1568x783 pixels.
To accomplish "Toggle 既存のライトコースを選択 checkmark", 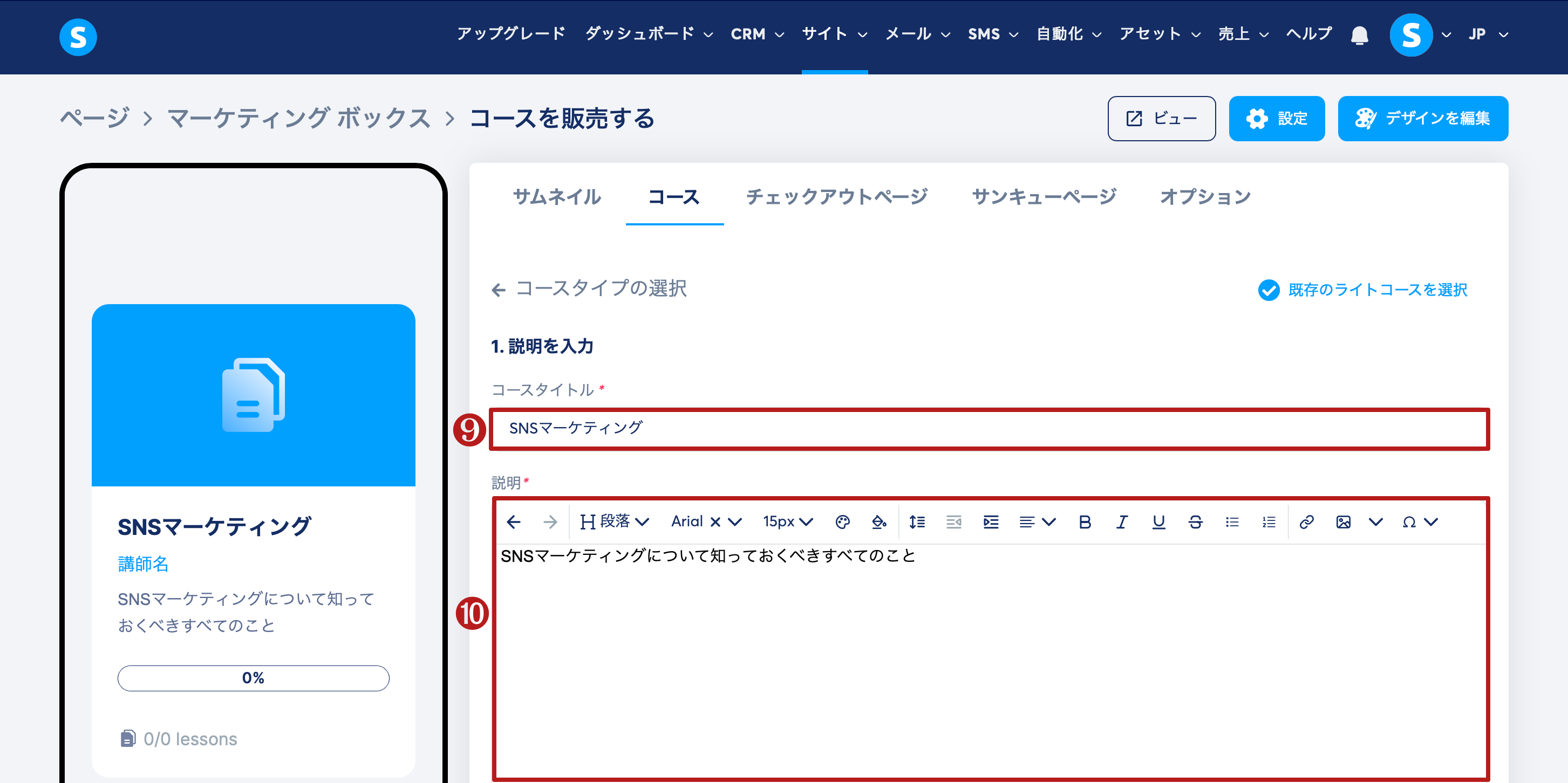I will point(1269,290).
